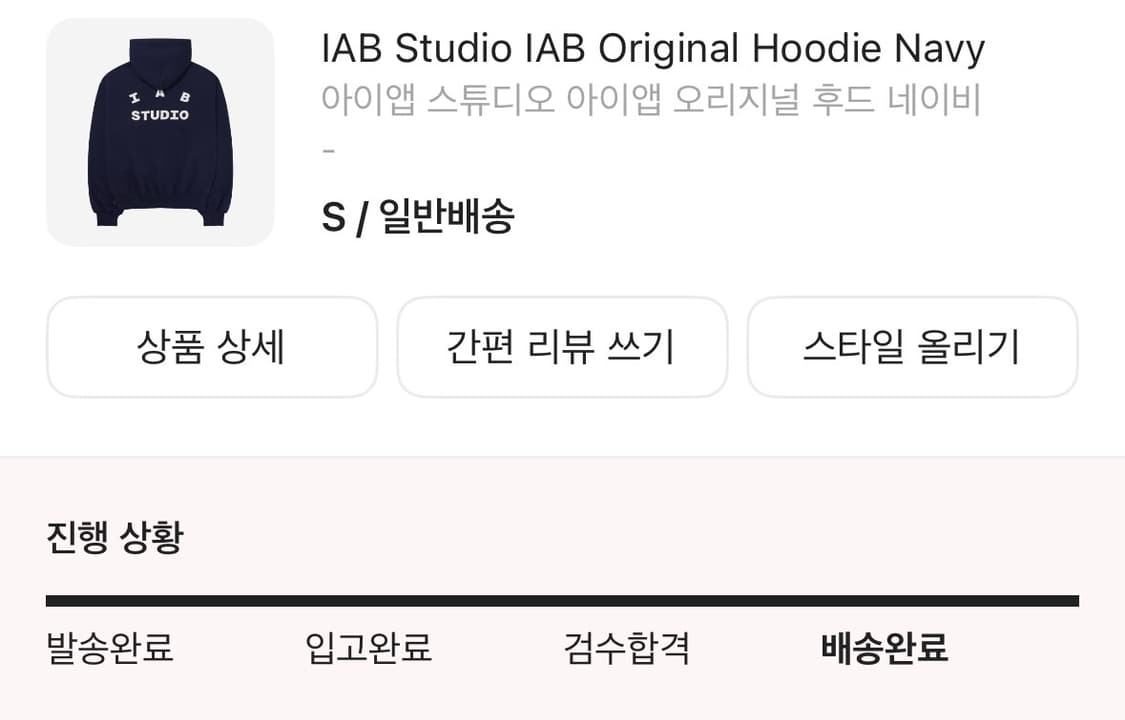Open the navy hoodie product thumbnail

point(160,132)
